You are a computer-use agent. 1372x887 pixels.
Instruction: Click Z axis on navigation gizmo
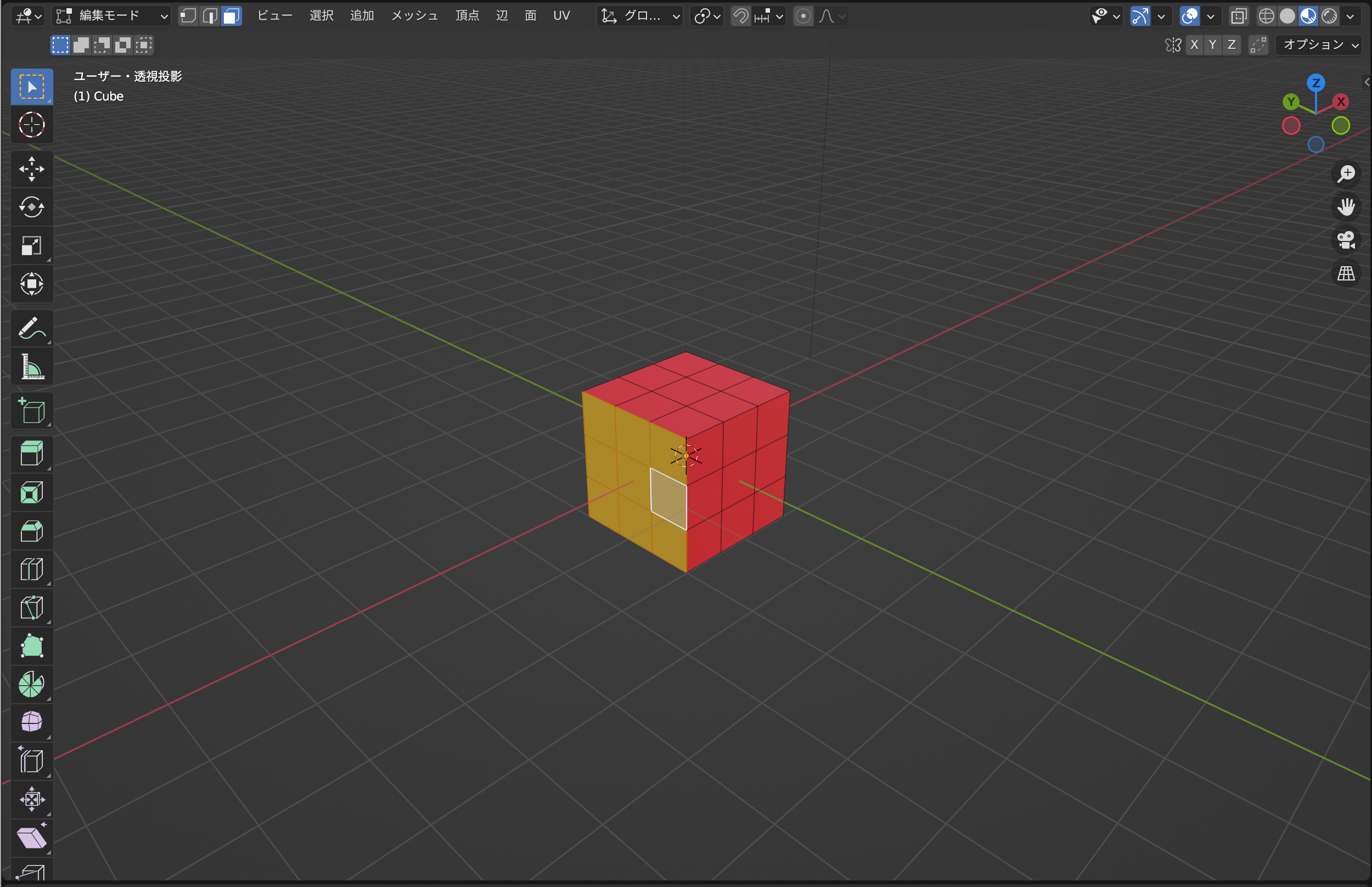[x=1315, y=83]
